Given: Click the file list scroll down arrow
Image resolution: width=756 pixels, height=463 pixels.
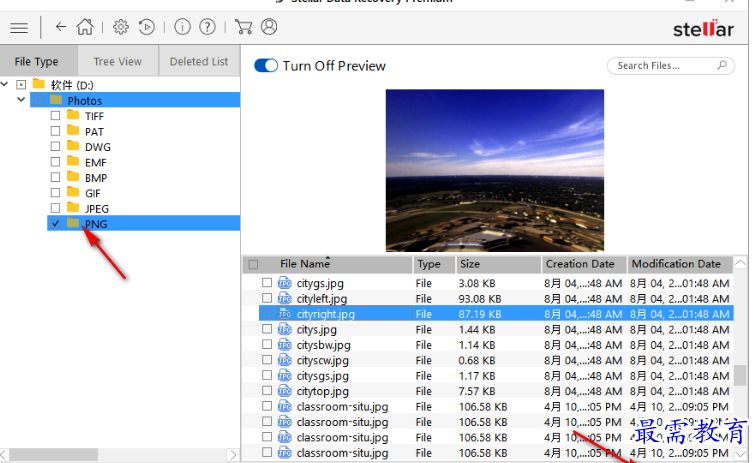Looking at the screenshot, I should (740, 453).
